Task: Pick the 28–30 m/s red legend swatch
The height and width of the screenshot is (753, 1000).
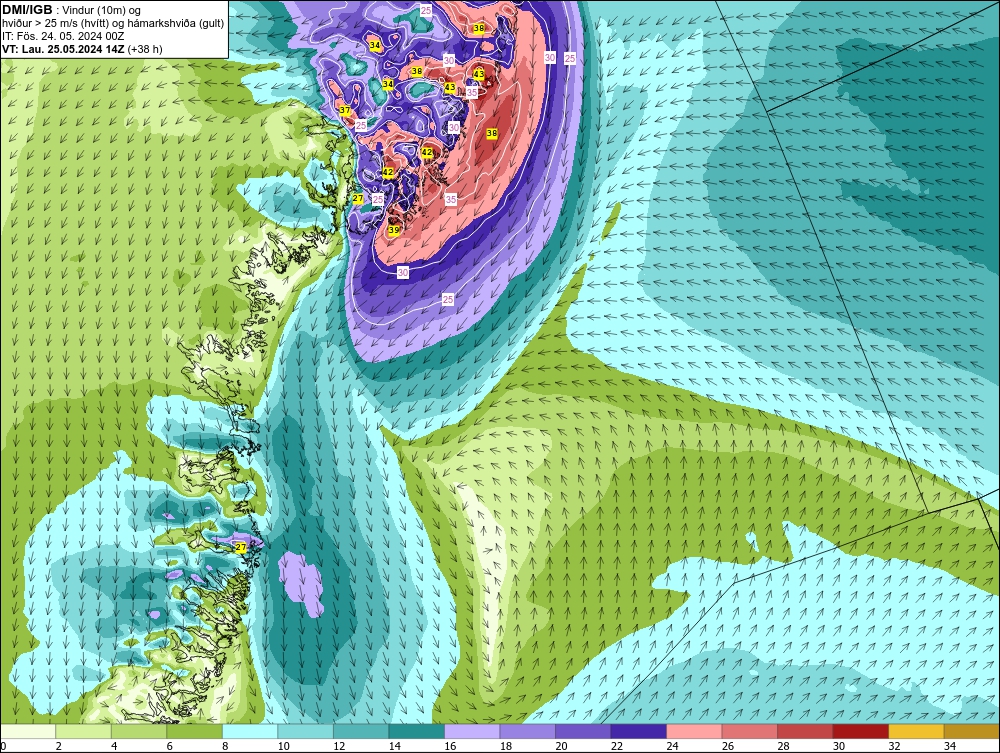Action: [805, 731]
